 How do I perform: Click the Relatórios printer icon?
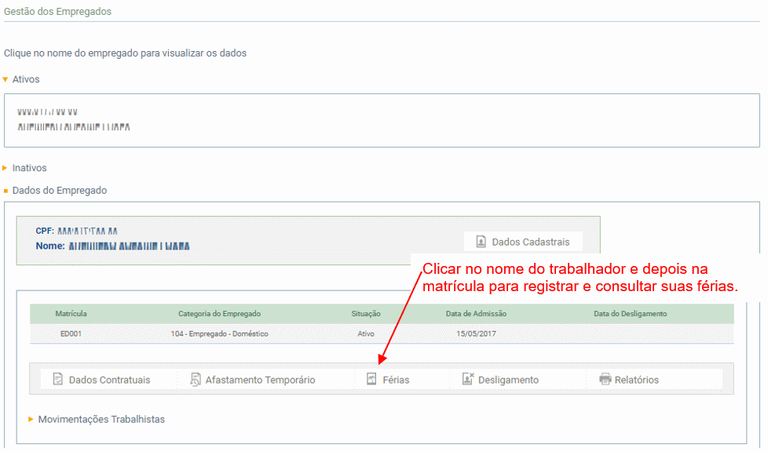[605, 379]
